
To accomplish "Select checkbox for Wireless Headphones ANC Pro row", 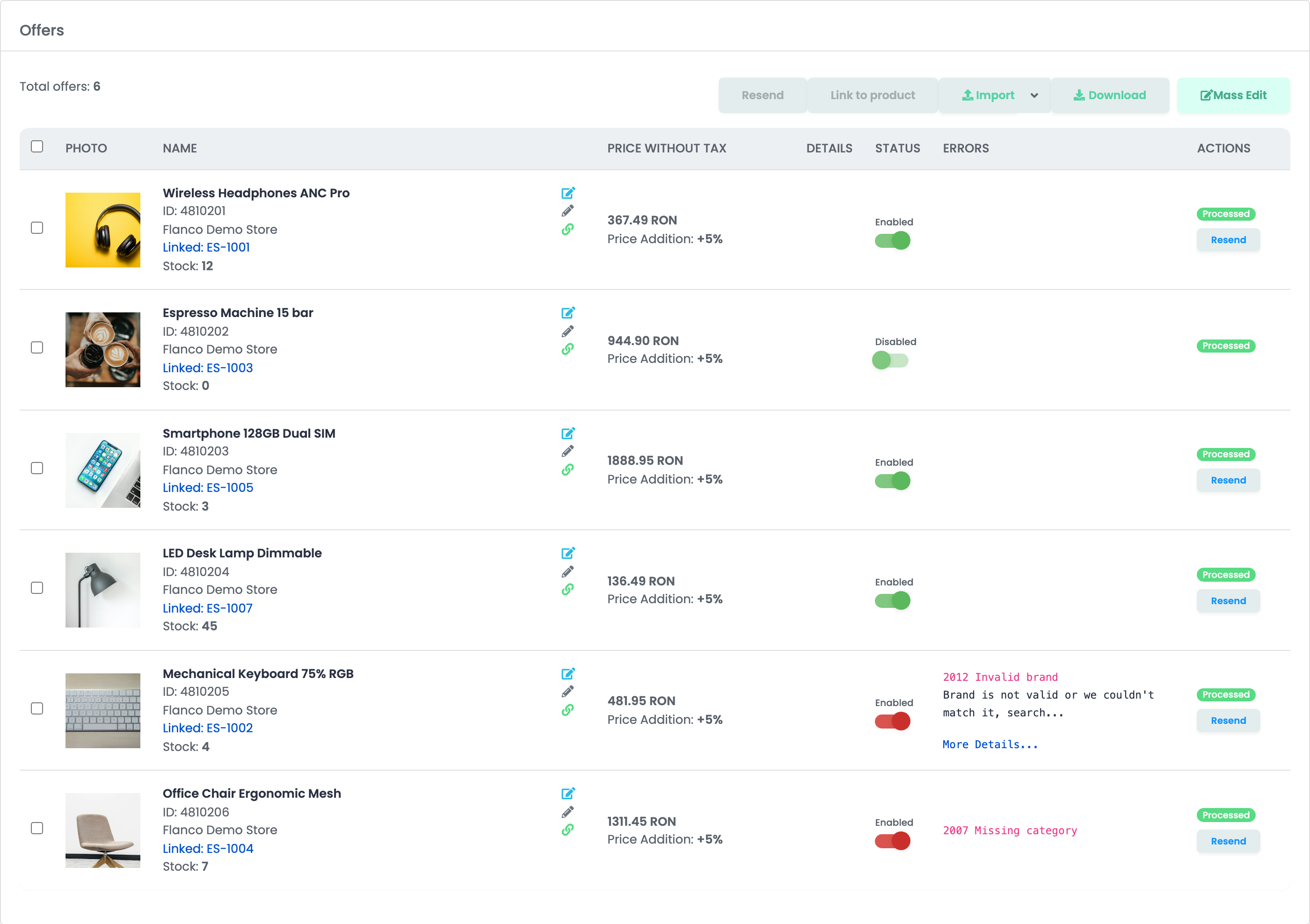I will 37,228.
